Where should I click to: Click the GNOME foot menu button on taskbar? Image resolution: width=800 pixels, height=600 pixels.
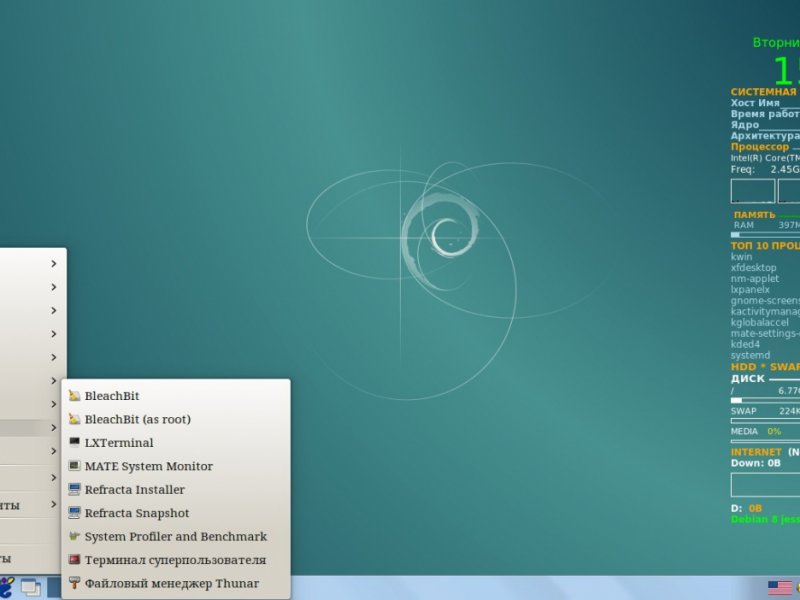(6, 588)
